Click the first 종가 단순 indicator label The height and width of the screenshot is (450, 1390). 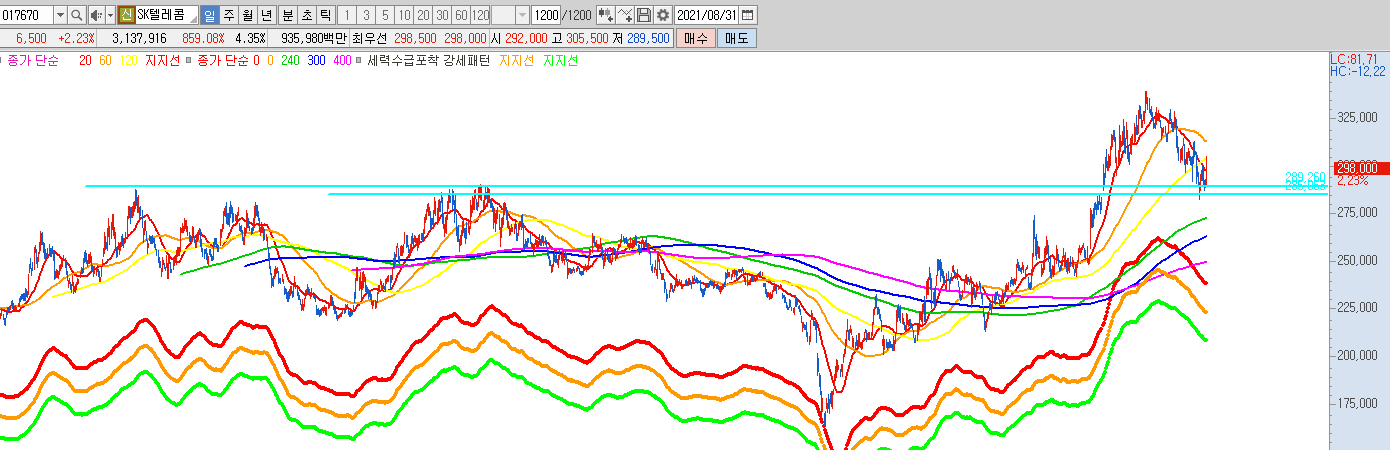tap(32, 61)
